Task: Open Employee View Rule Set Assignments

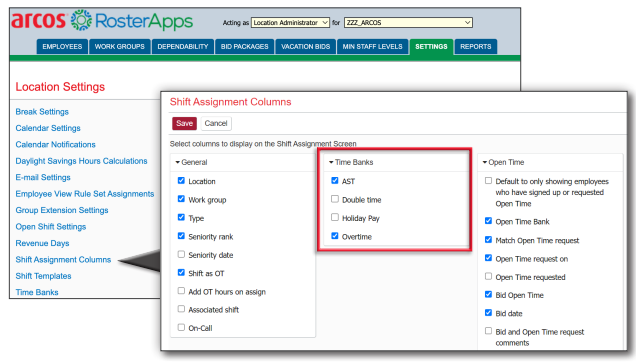Action: coord(85,194)
